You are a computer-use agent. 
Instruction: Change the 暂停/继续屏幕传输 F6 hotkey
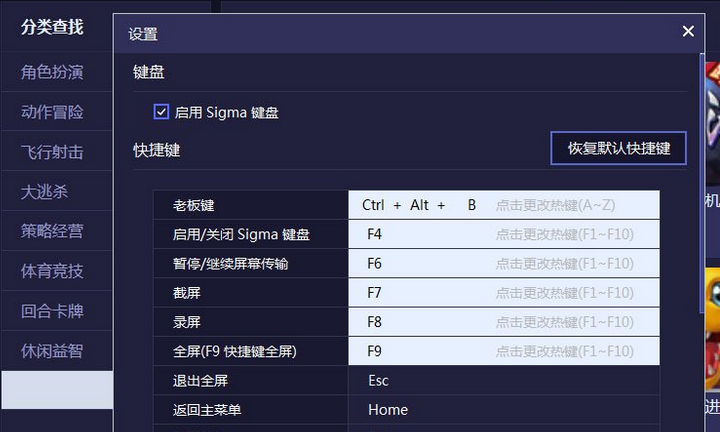pos(504,264)
